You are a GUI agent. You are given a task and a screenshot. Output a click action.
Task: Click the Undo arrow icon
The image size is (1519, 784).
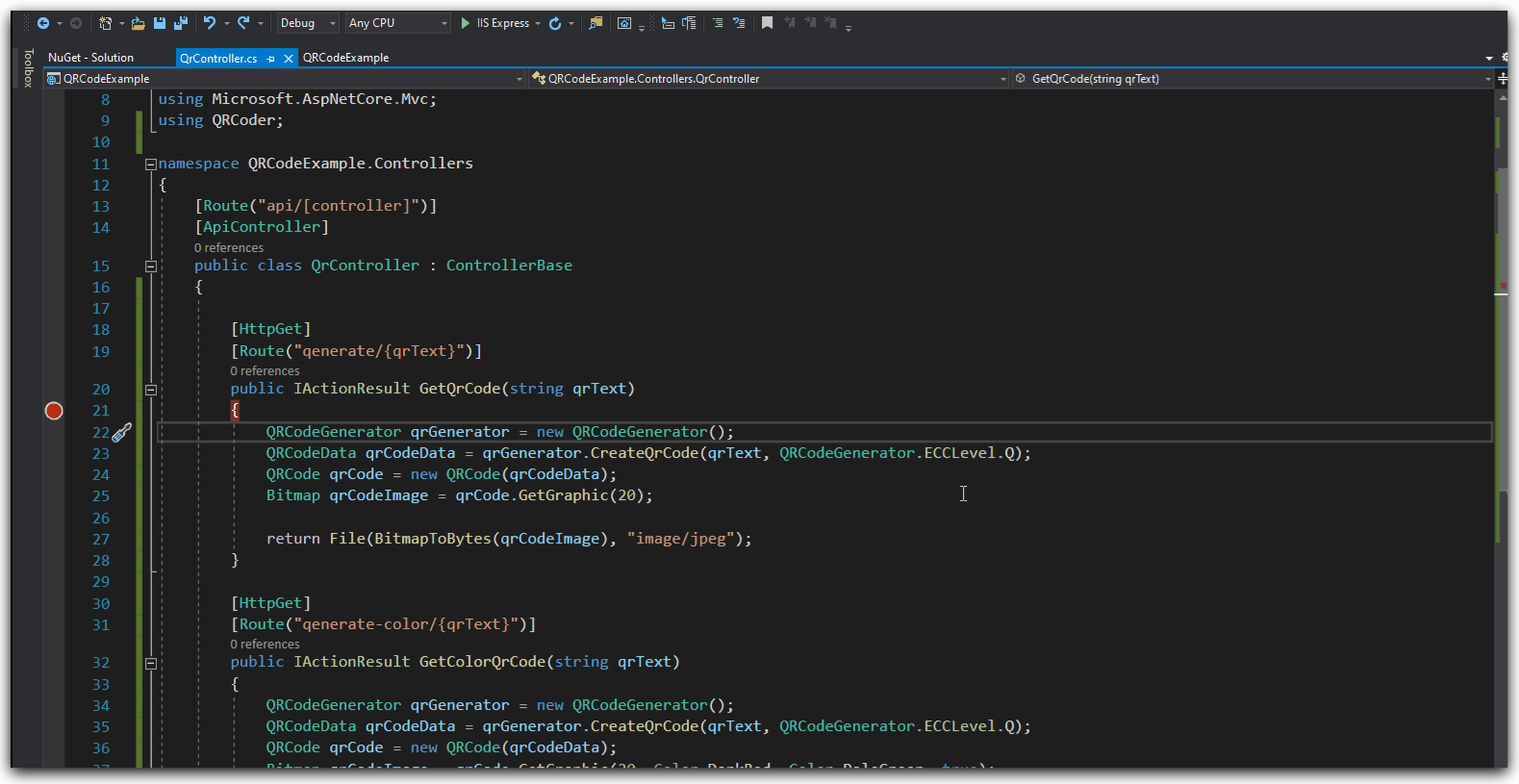(x=210, y=23)
